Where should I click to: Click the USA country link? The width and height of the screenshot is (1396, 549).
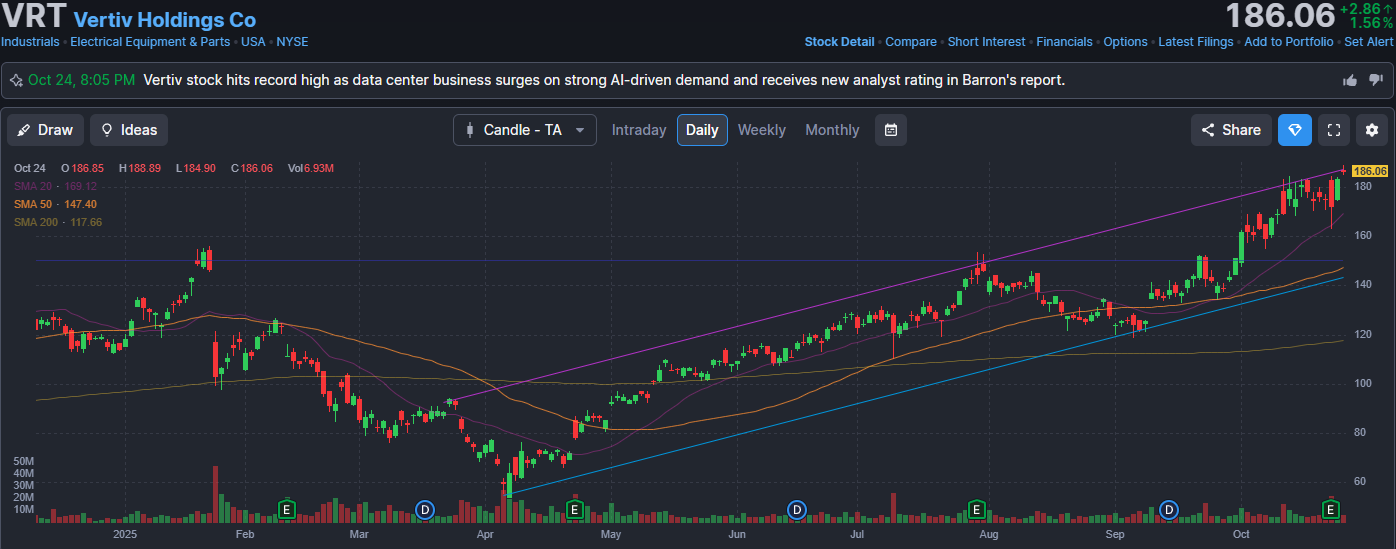254,42
